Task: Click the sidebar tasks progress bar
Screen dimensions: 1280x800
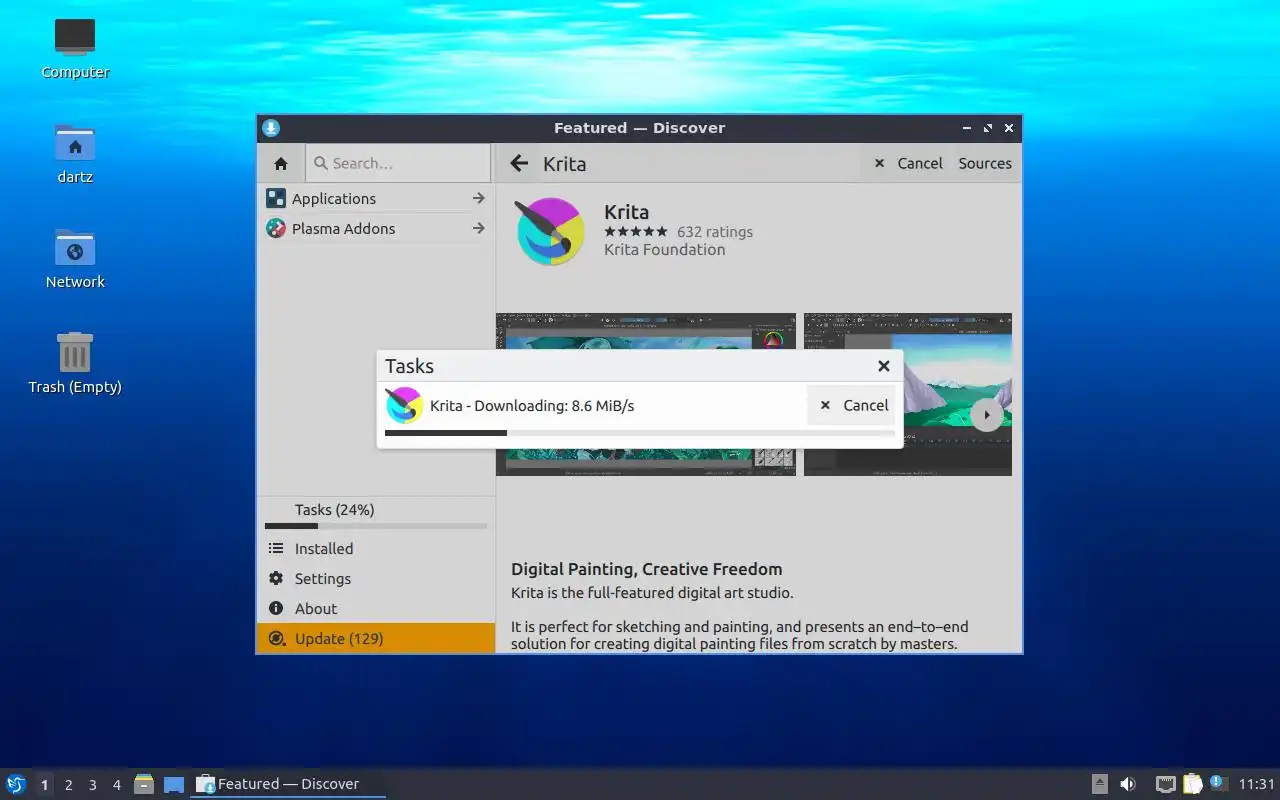Action: pos(376,526)
